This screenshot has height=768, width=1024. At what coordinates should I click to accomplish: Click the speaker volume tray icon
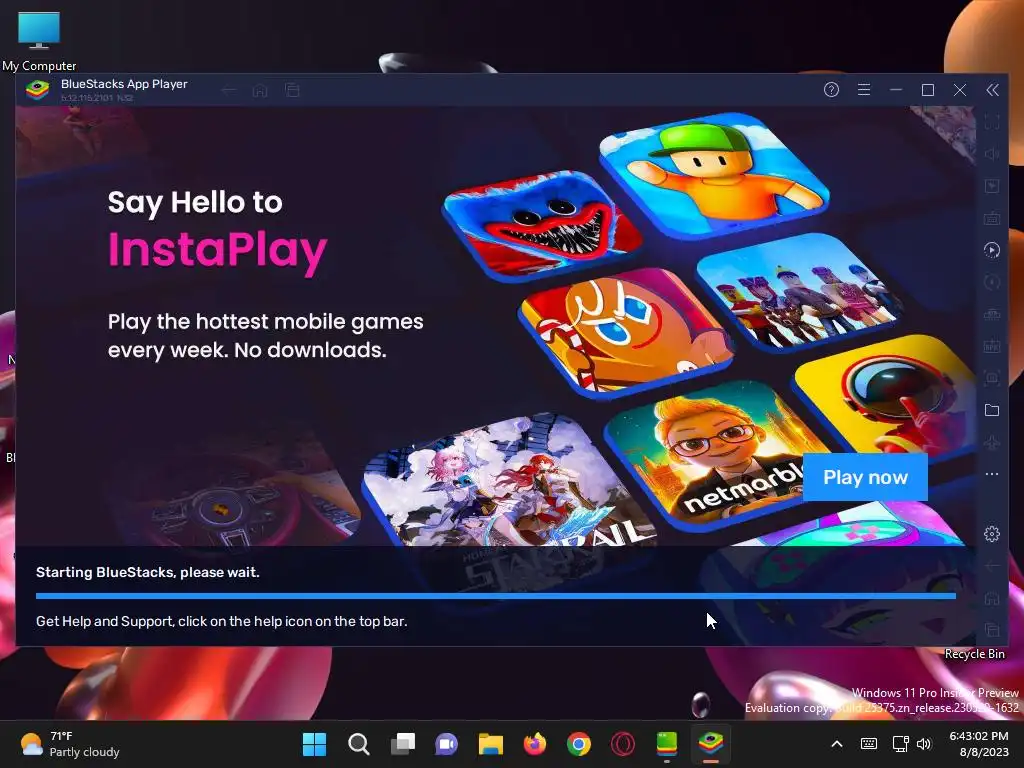(923, 744)
